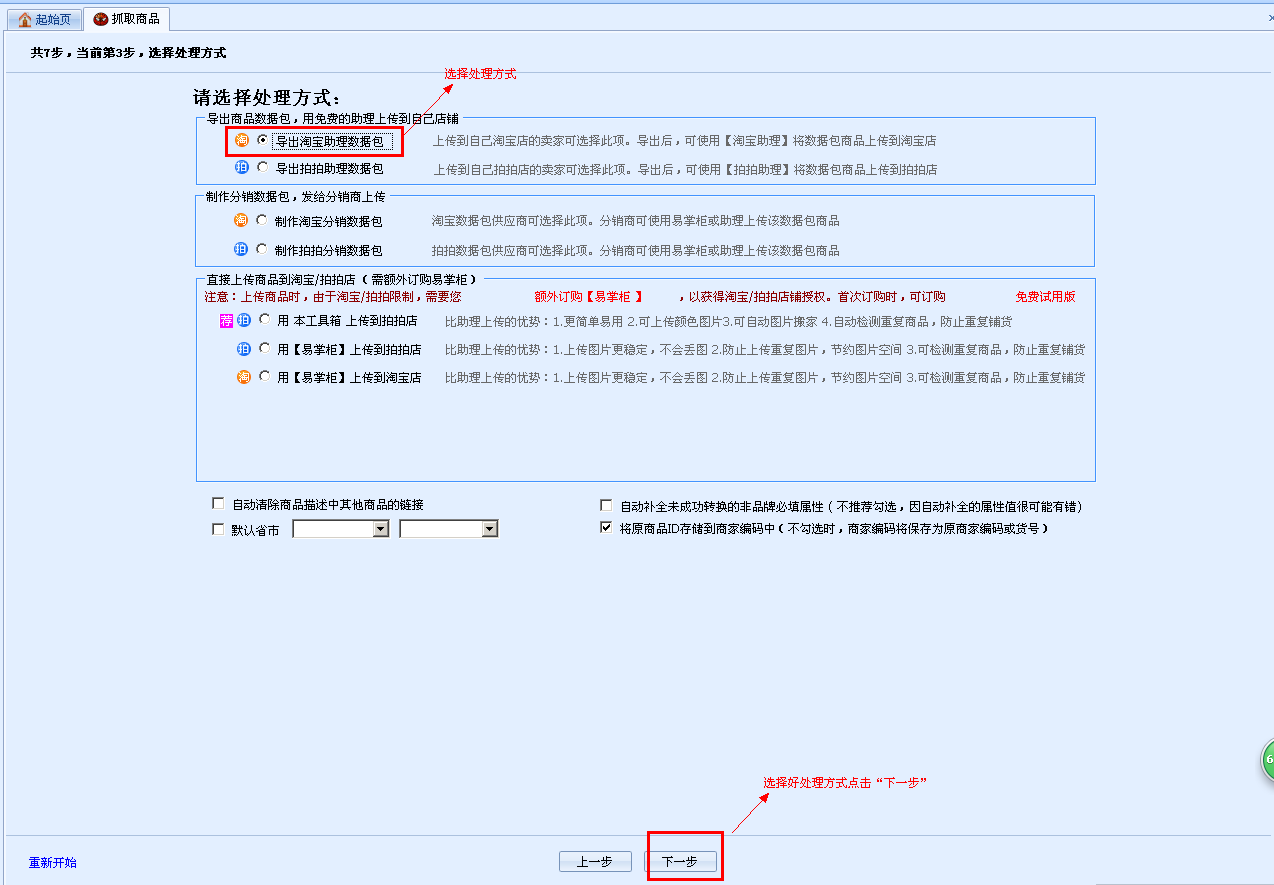
Task: Pick the 用本工具箱上传到拍拍店 radio option
Action: [264, 320]
